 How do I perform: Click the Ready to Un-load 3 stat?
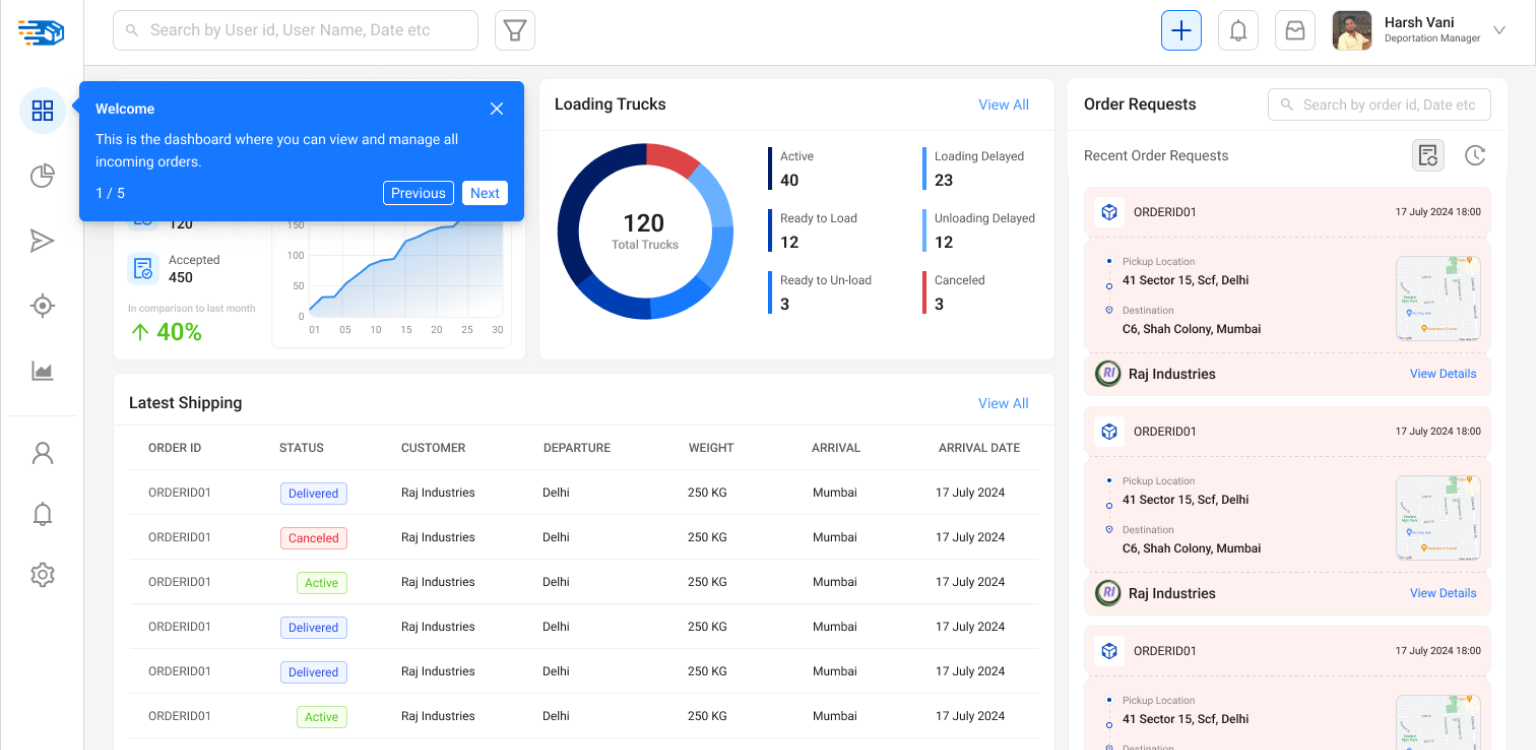821,293
